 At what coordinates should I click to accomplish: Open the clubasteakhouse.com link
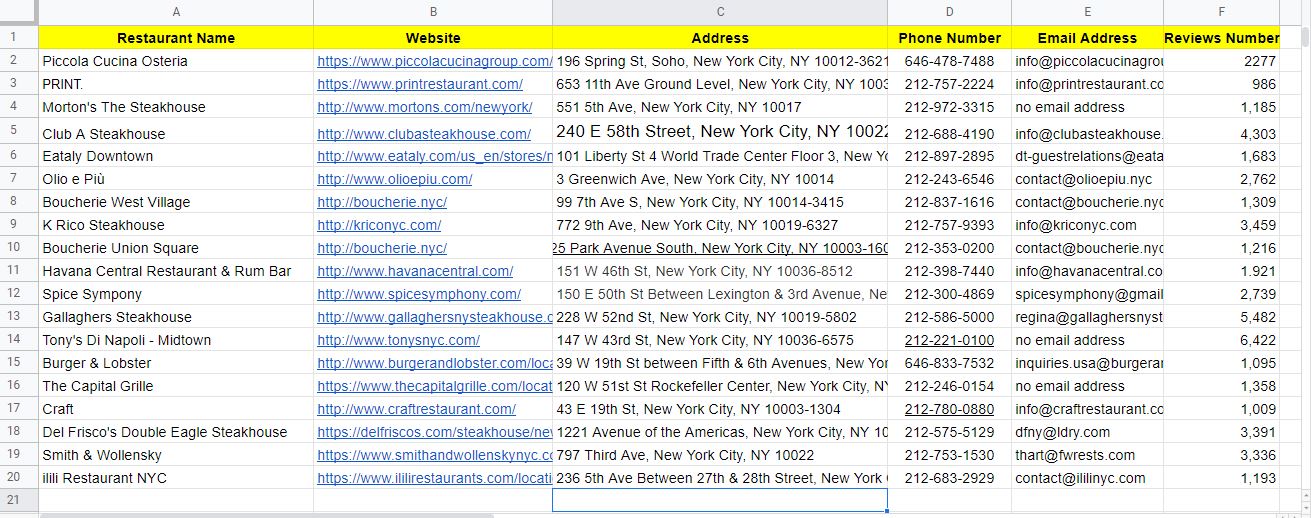[x=424, y=133]
